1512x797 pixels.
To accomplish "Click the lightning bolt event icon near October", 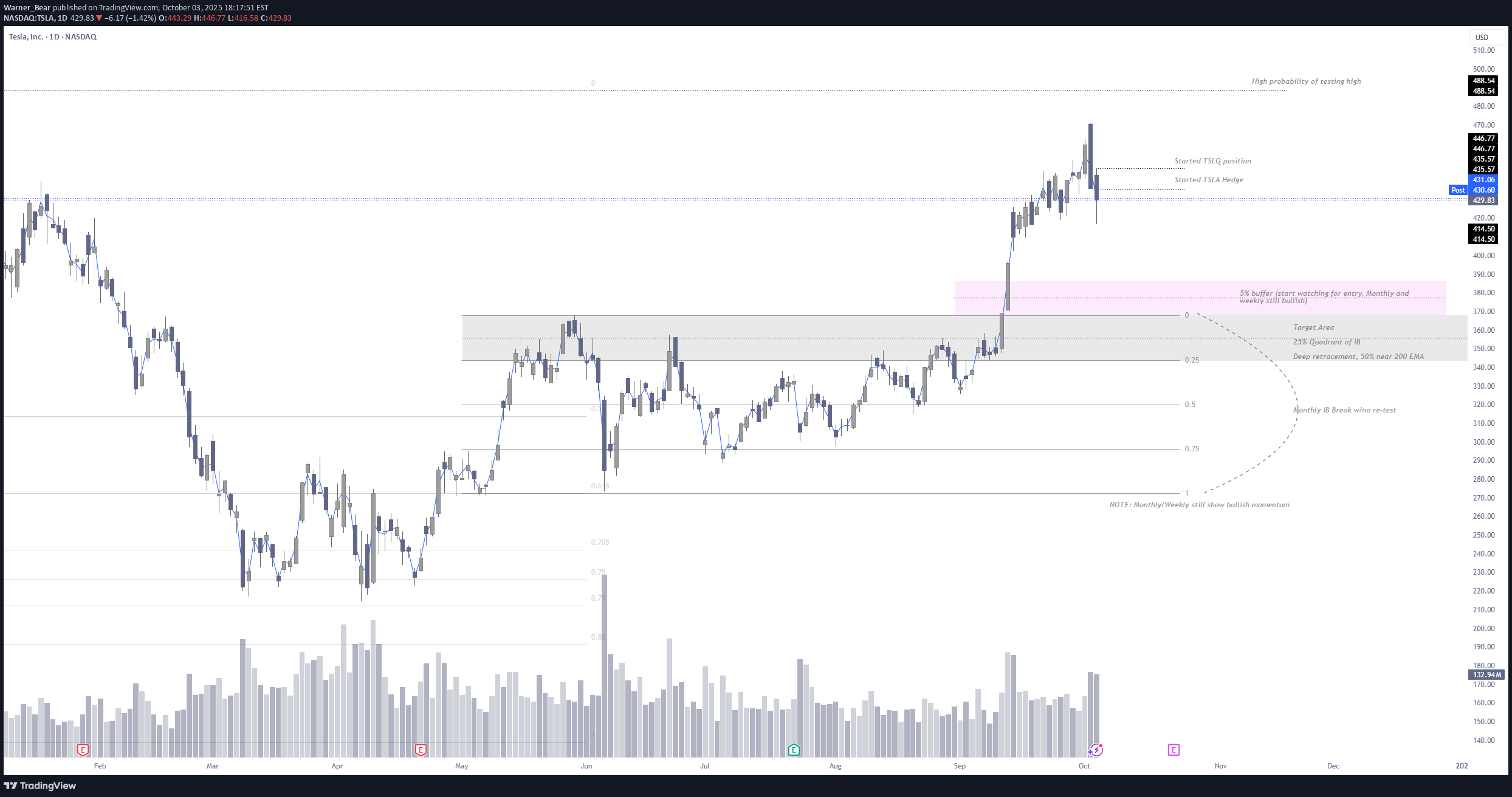I will [x=1095, y=750].
